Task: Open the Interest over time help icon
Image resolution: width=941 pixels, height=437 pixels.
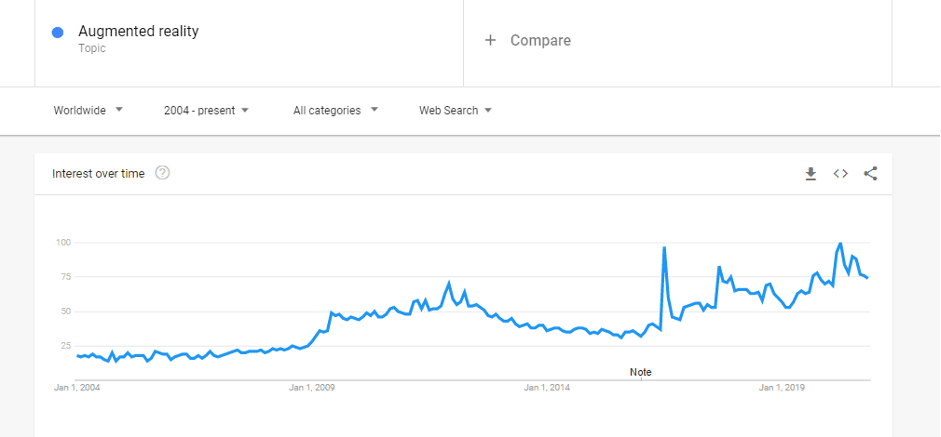Action: [x=163, y=173]
